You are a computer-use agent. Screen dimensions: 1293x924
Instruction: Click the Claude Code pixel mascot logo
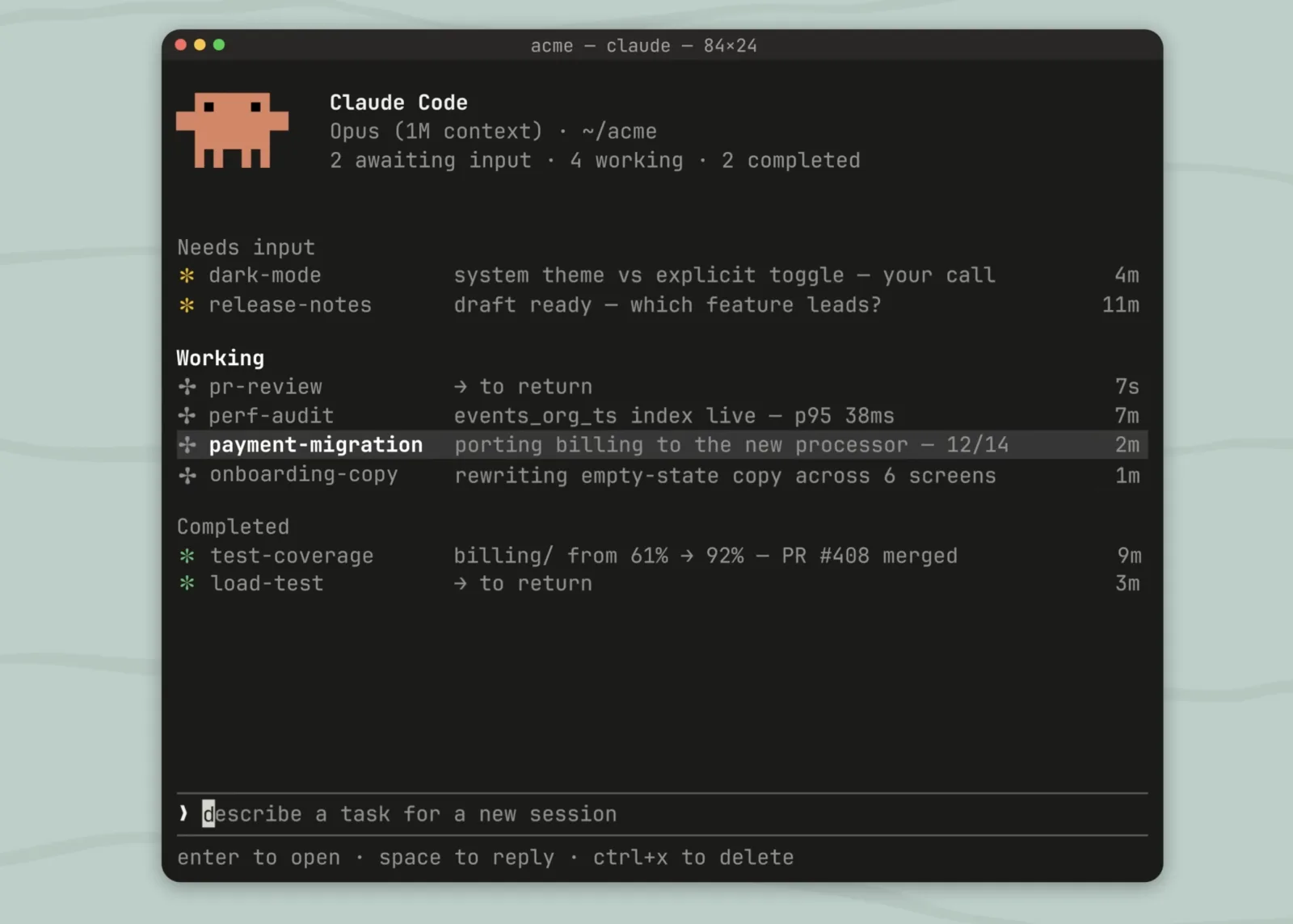(232, 130)
